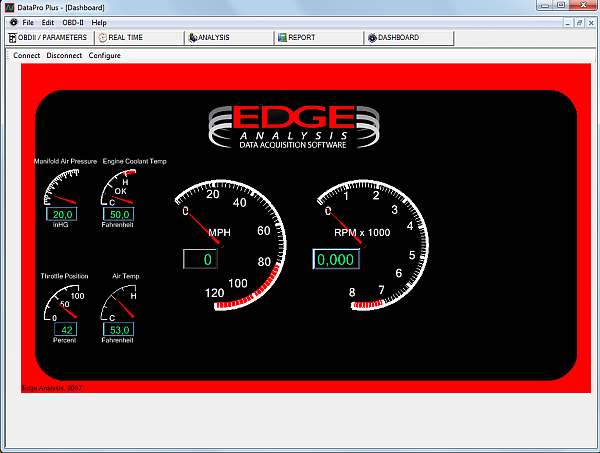Open the File menu
Image resolution: width=600 pixels, height=453 pixels.
(28, 23)
